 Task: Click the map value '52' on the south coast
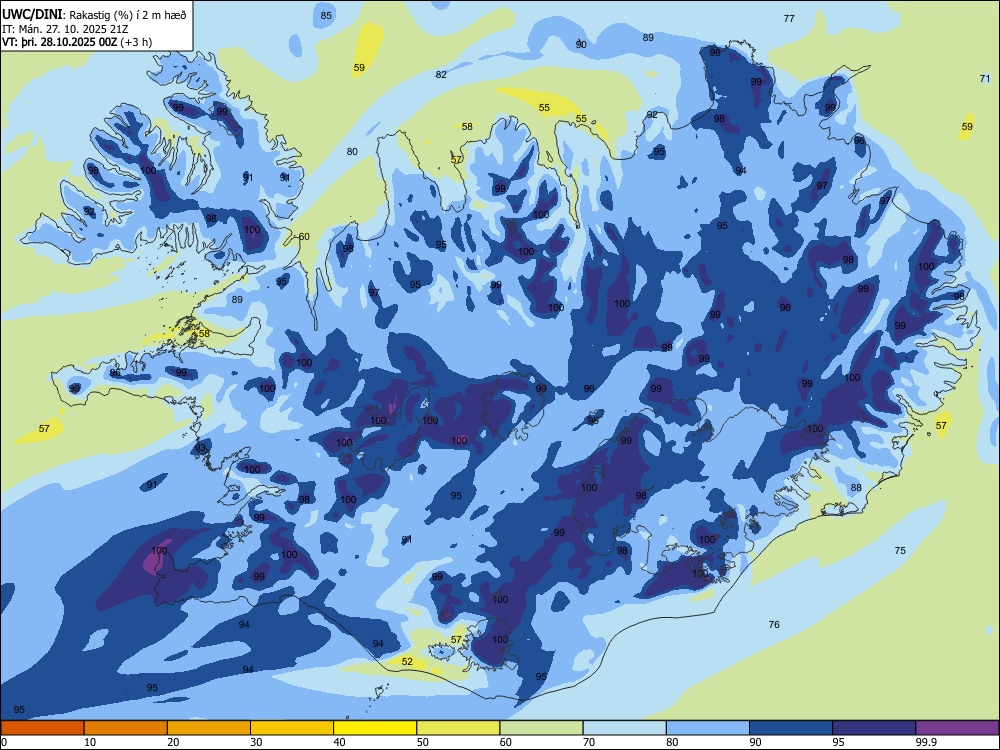[x=407, y=661]
